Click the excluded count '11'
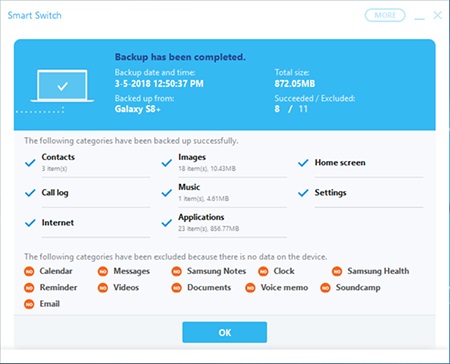The image size is (450, 364). (303, 109)
